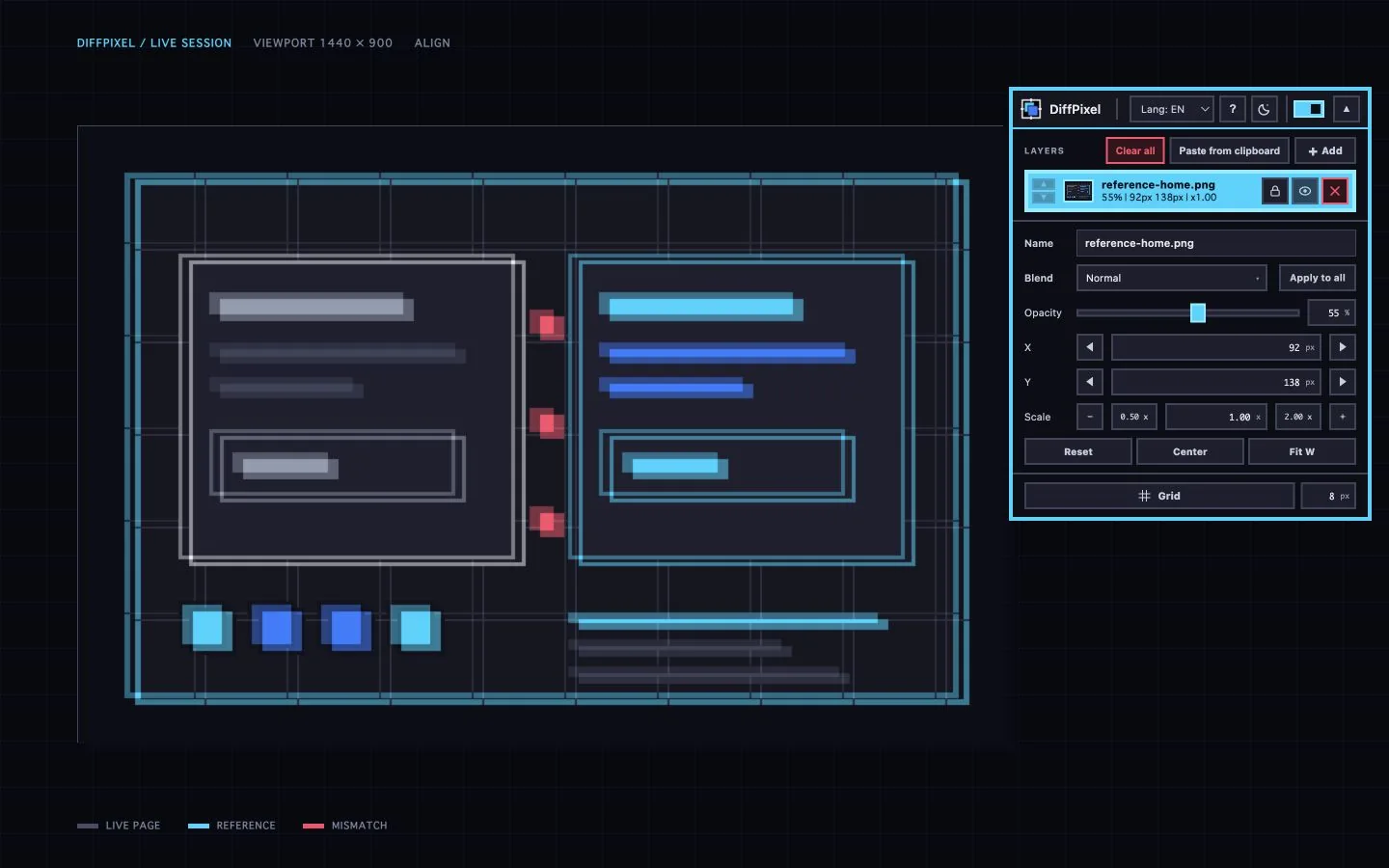Click the REFERENCE legend entry
The image size is (1389, 868).
point(231,826)
